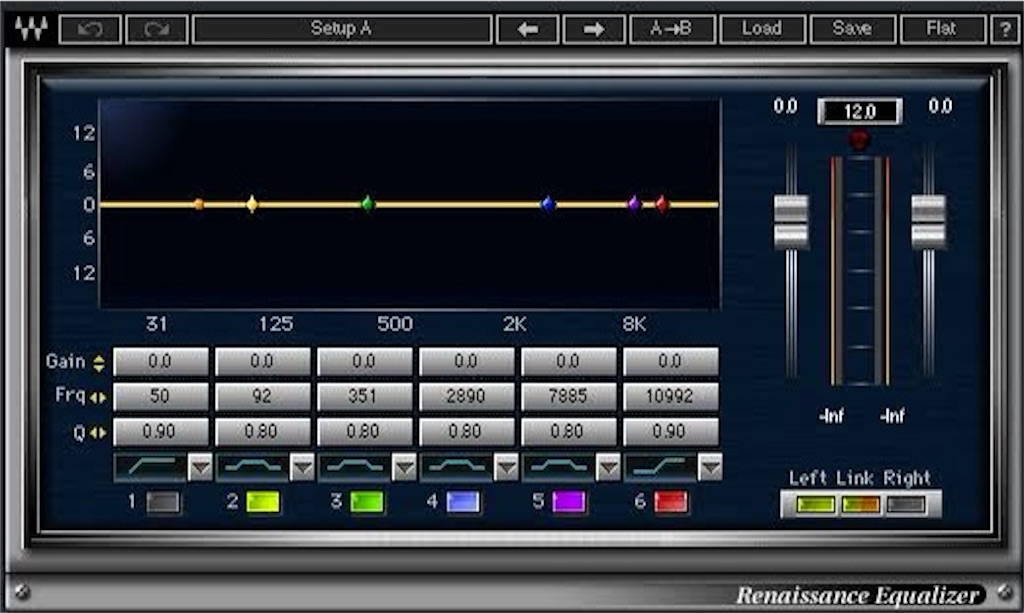Viewport: 1024px width, 613px height.
Task: Open the Setup A preset menu
Action: pos(342,29)
